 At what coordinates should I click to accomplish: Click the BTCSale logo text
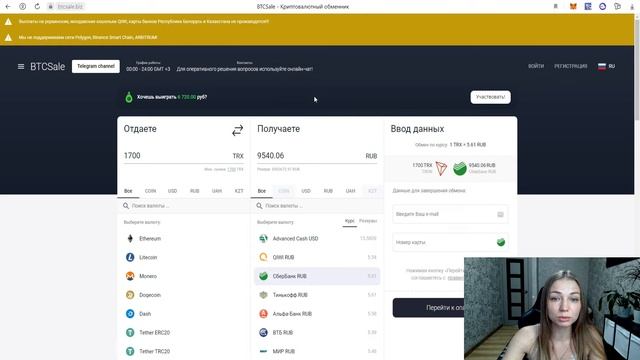point(47,67)
